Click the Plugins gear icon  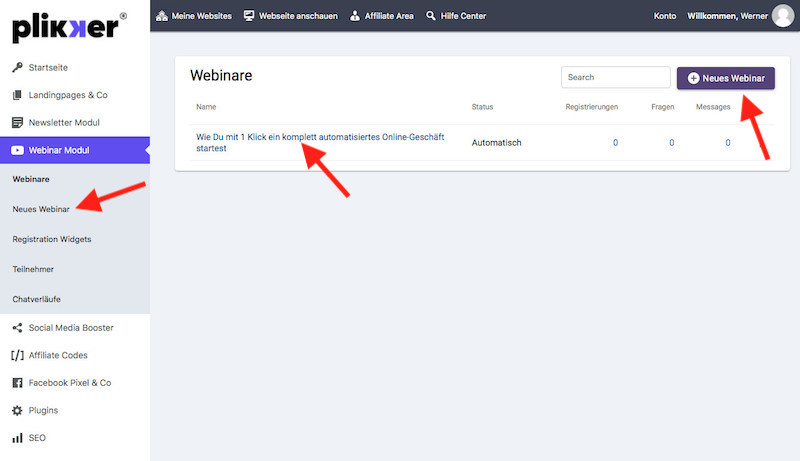(17, 410)
